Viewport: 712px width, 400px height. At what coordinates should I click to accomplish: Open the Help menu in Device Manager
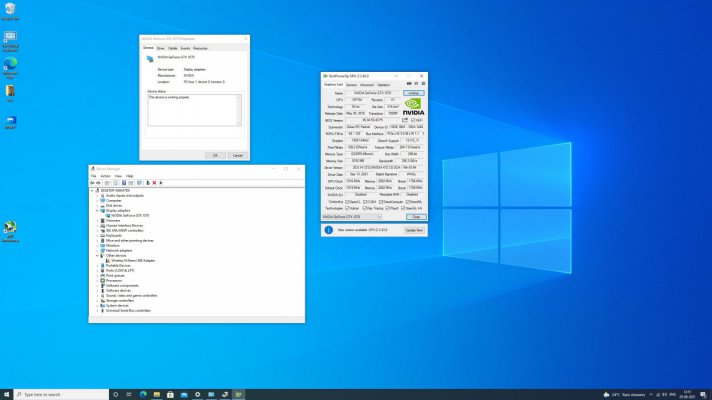pos(130,176)
